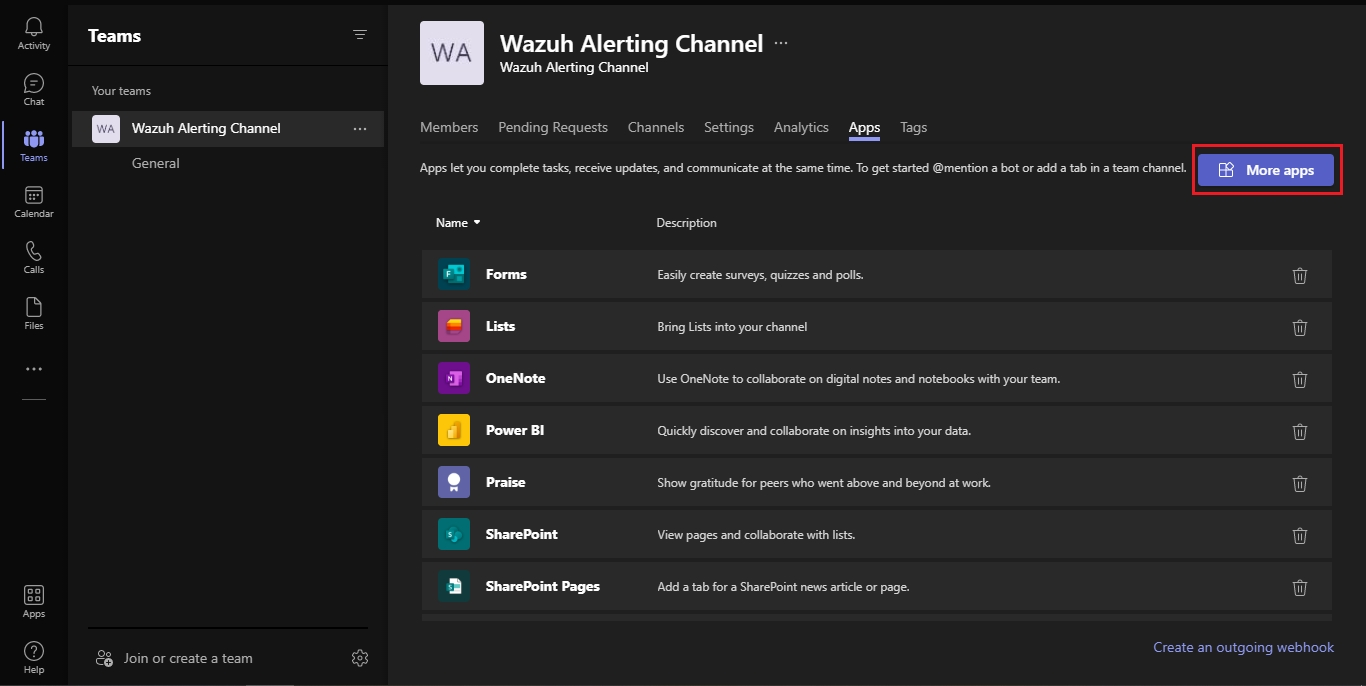The width and height of the screenshot is (1366, 686).
Task: Delete the Praise app with trash icon
Action: (1300, 484)
